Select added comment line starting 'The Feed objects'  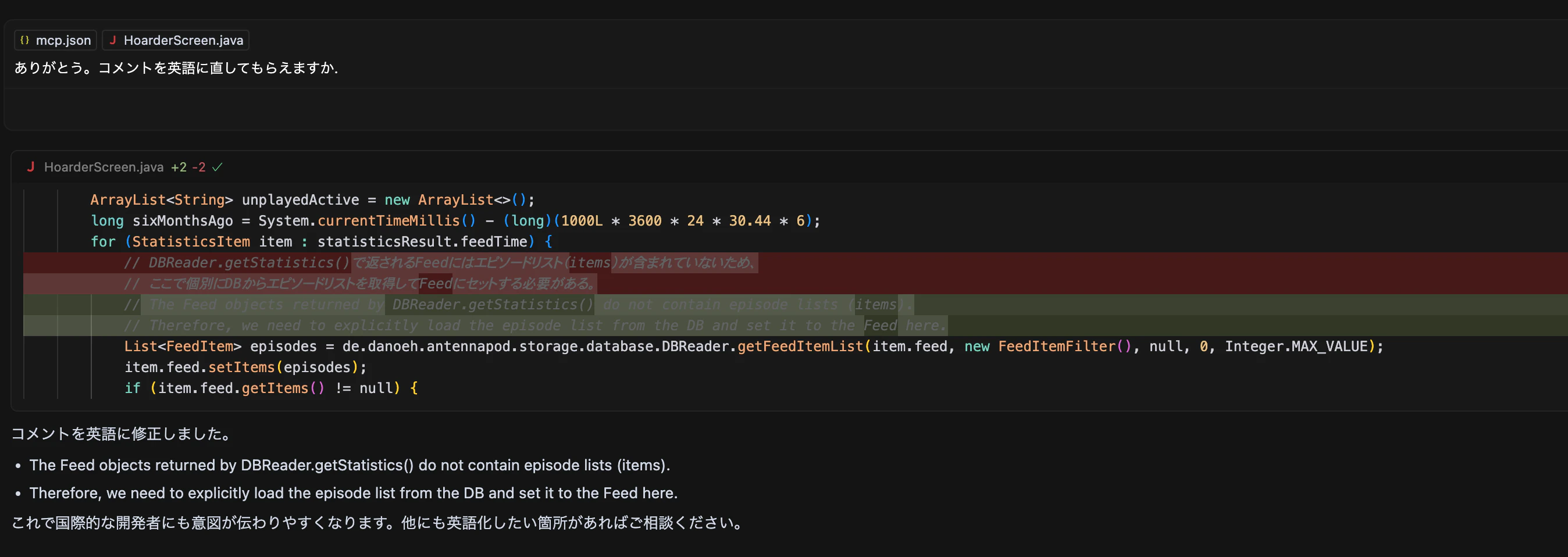pyautogui.click(x=795, y=304)
